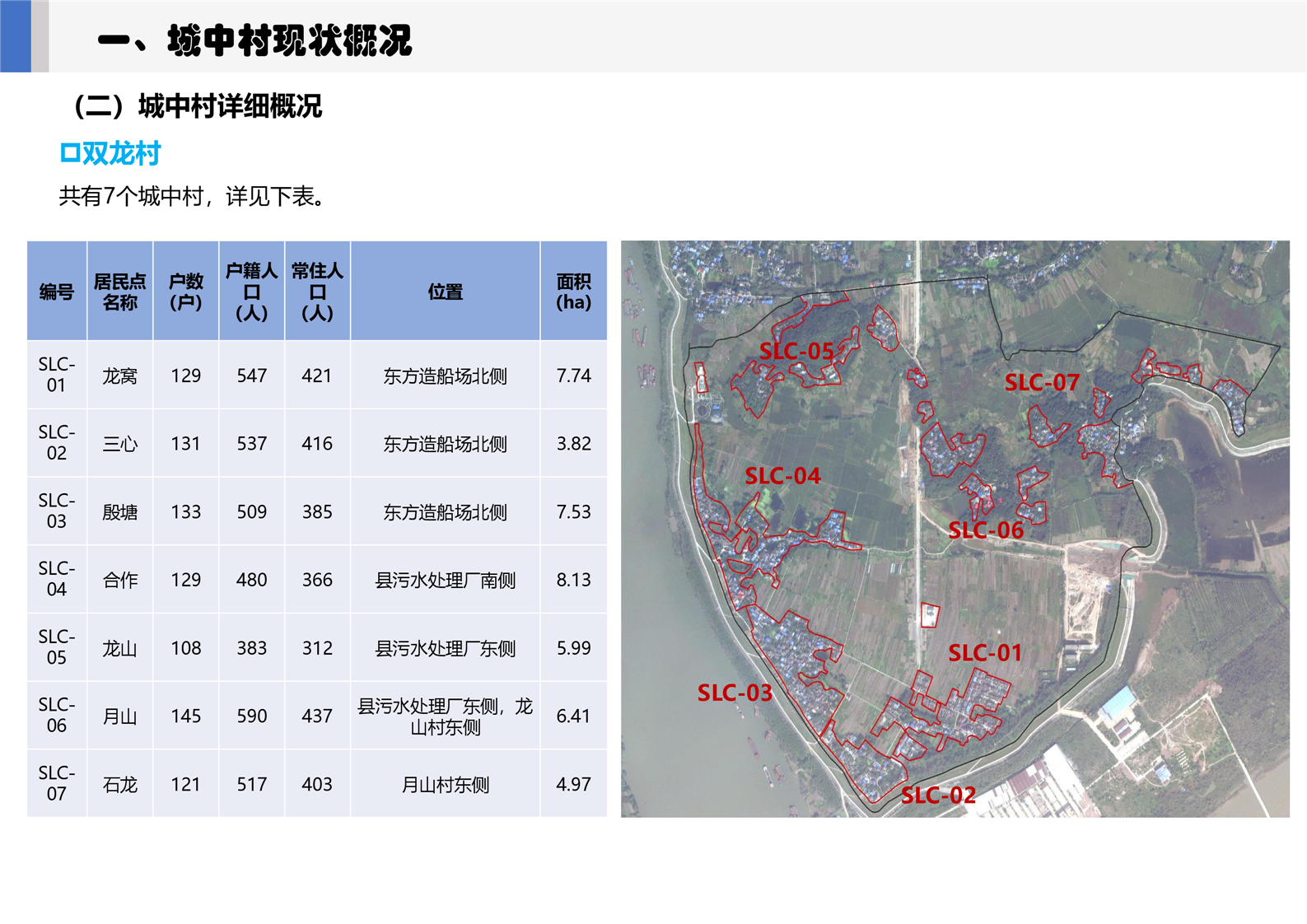Select resident population 366
The image size is (1307, 924).
[x=317, y=580]
